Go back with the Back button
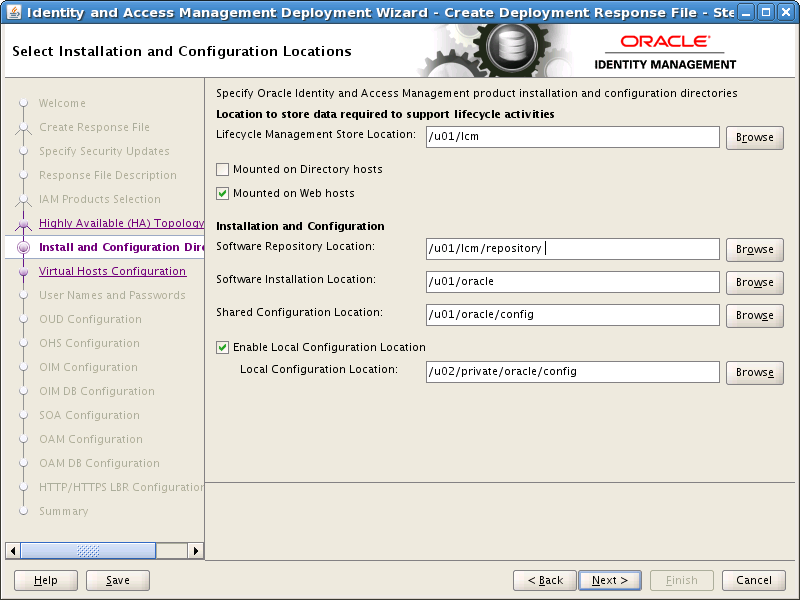This screenshot has width=802, height=602. point(545,581)
